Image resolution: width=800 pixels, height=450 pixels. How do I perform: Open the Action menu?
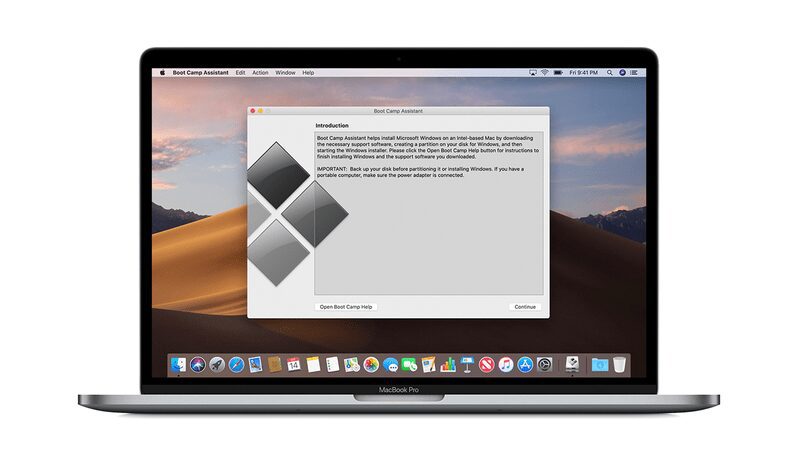point(260,73)
